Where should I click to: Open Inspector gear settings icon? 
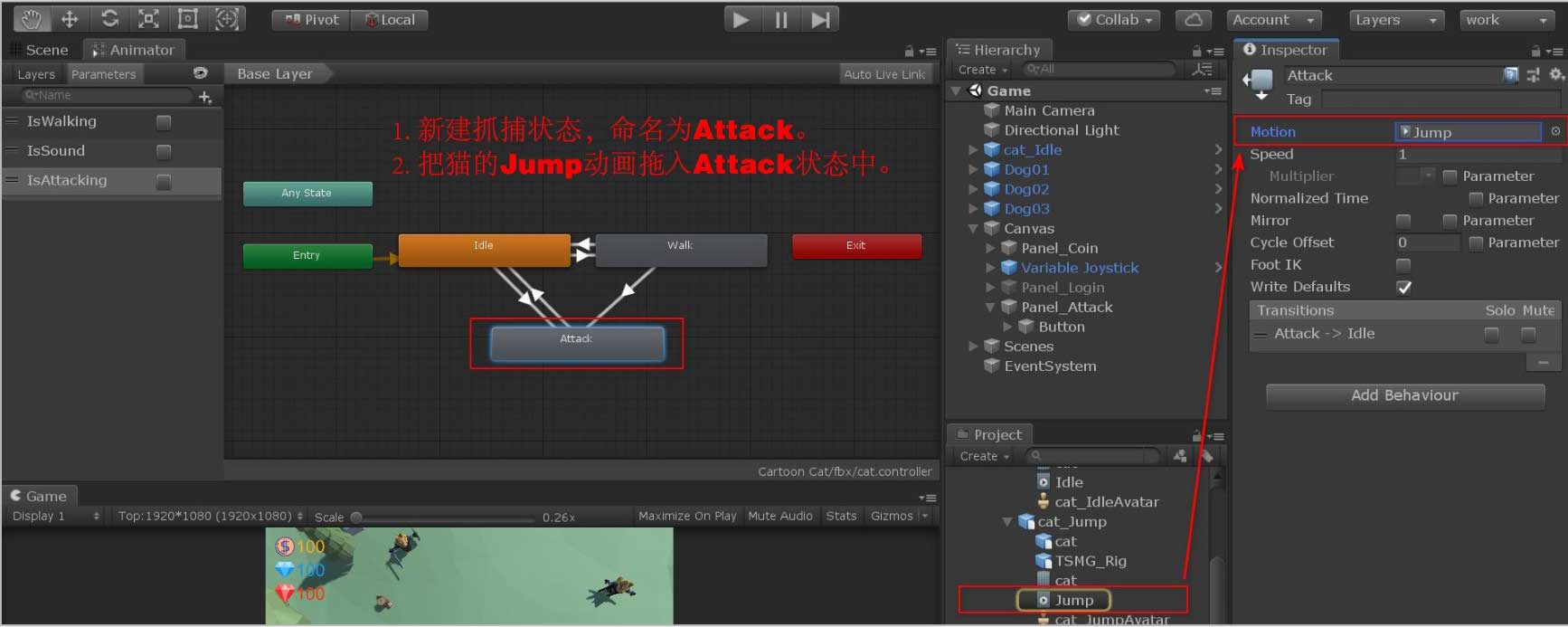[x=1555, y=75]
